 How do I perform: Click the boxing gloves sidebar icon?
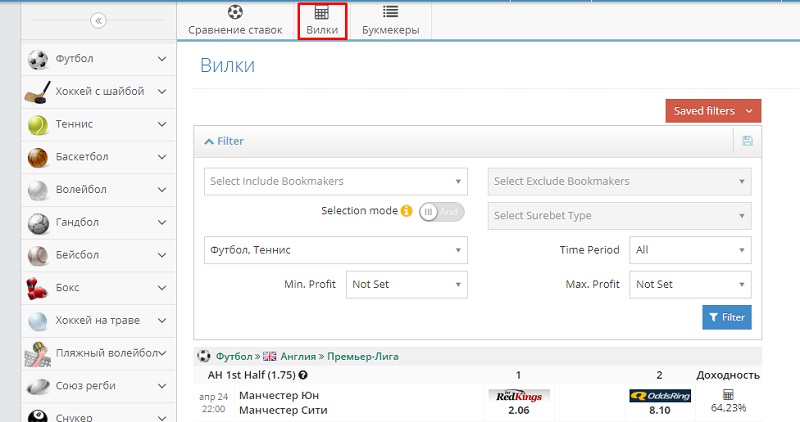click(38, 288)
